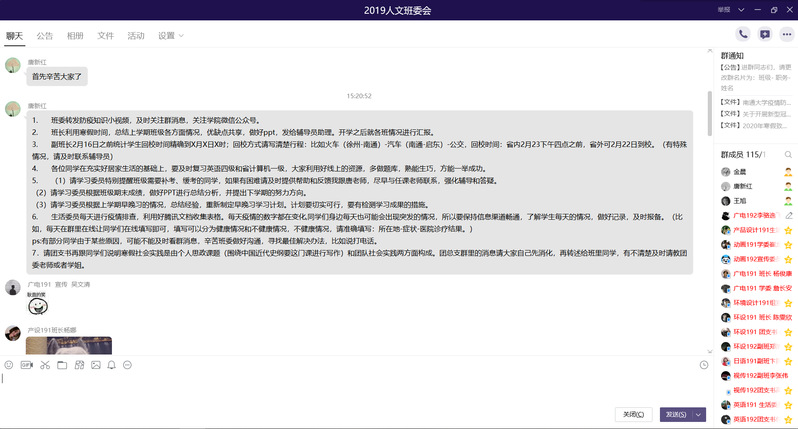Click inside the message input box
798x429 pixels.
[350, 388]
